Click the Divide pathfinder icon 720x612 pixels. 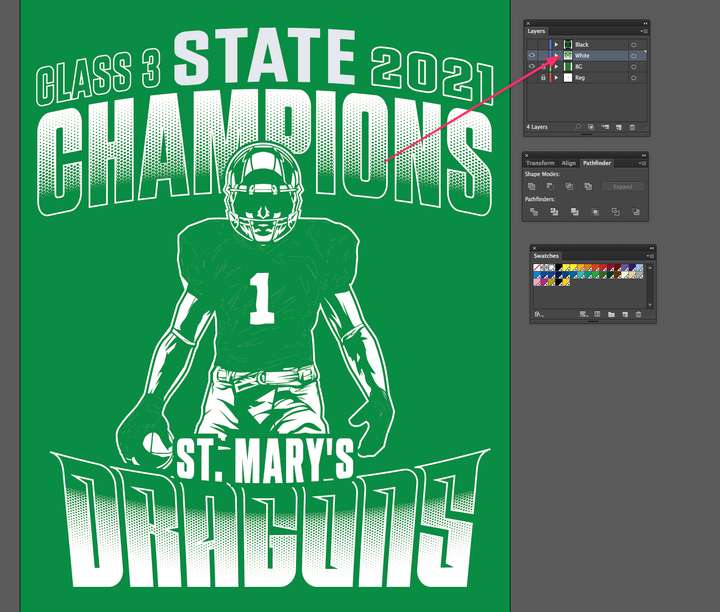tap(534, 212)
